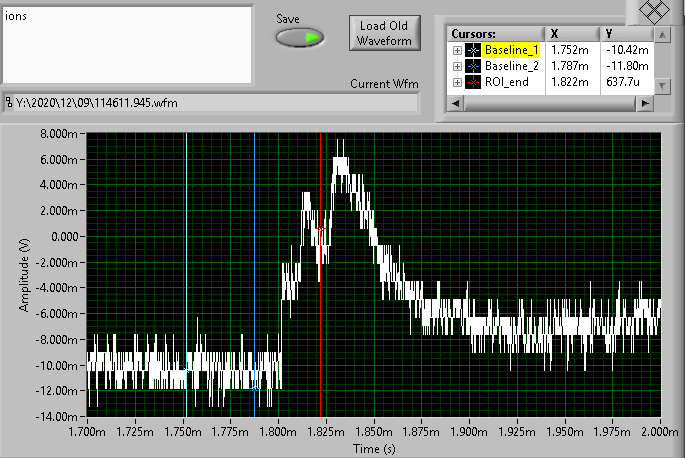Select the ROI_end cursor row name
The height and width of the screenshot is (458, 685).
click(507, 82)
